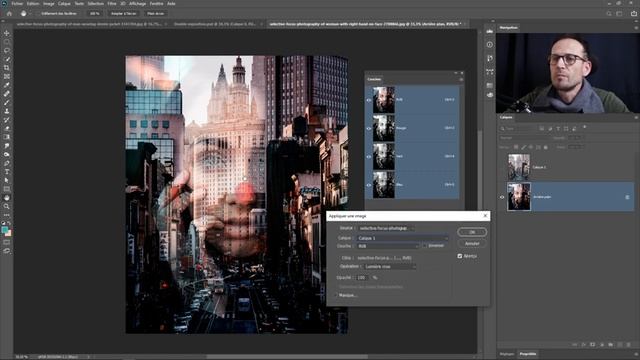The width and height of the screenshot is (640, 360).
Task: Open the Info panel icon in dock
Action: (x=489, y=44)
